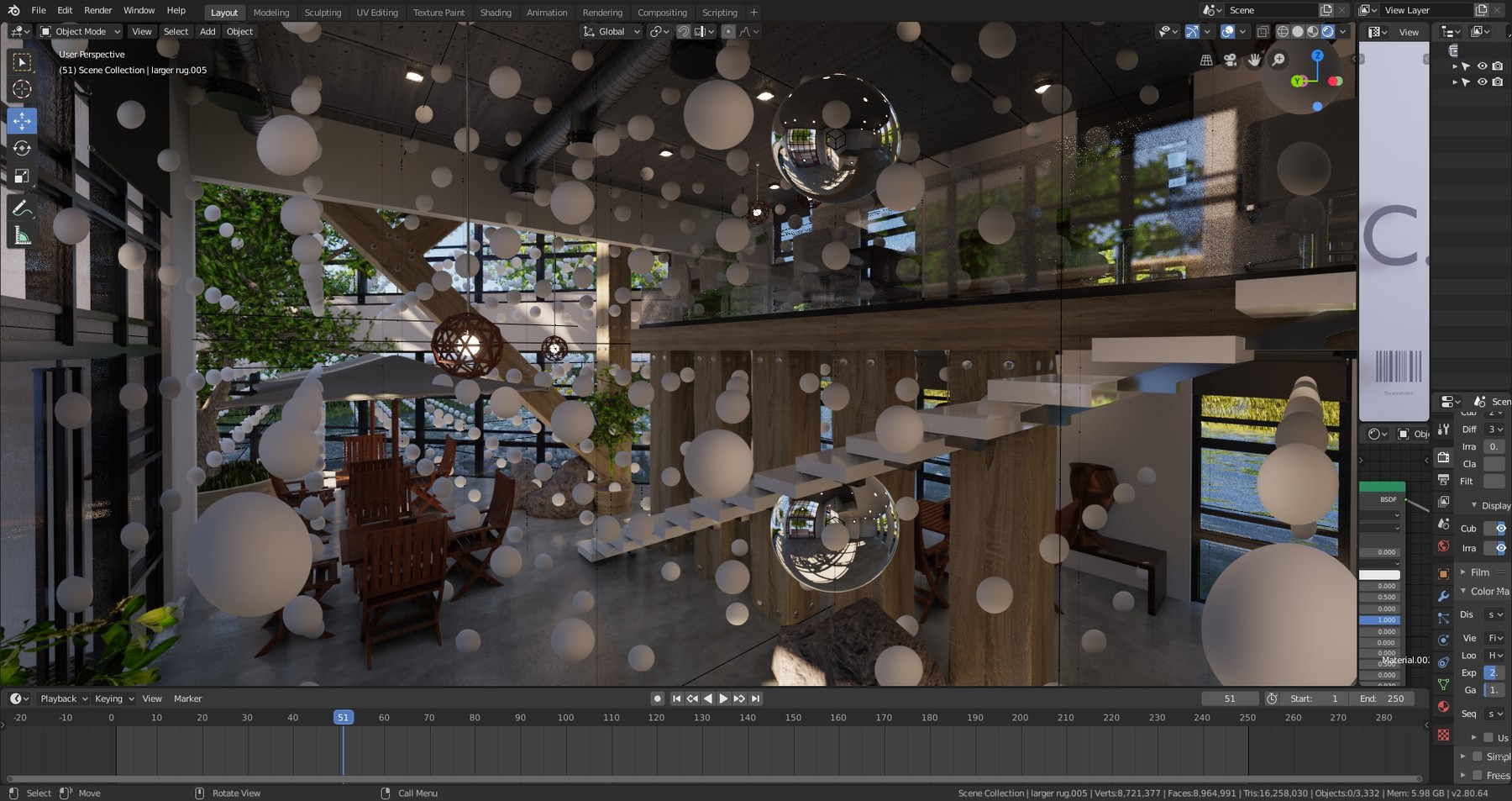Open the viewport Add menu
Viewport: 1512px width, 801px height.
[x=207, y=32]
